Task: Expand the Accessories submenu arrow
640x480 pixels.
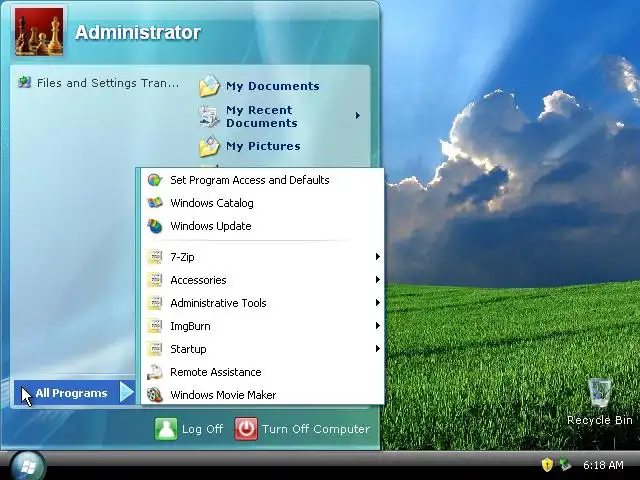Action: click(378, 280)
